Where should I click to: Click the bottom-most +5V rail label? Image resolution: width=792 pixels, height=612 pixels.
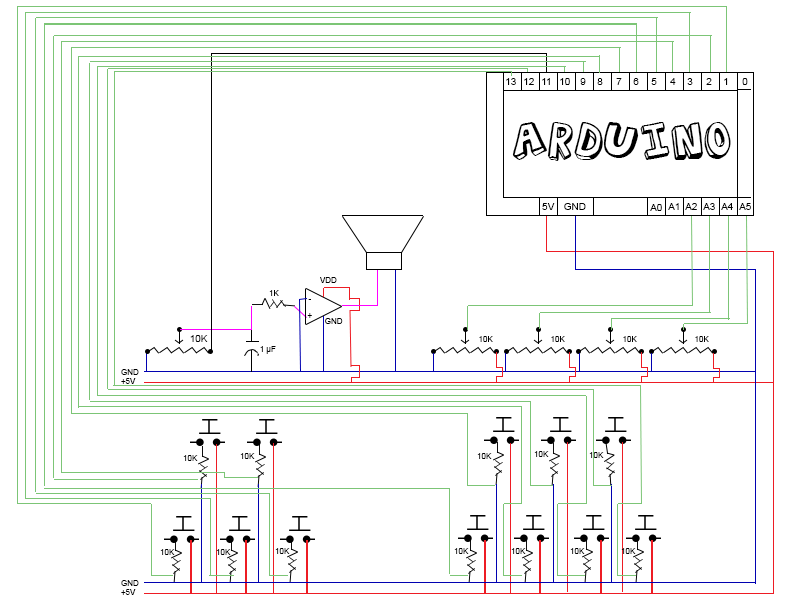click(128, 593)
